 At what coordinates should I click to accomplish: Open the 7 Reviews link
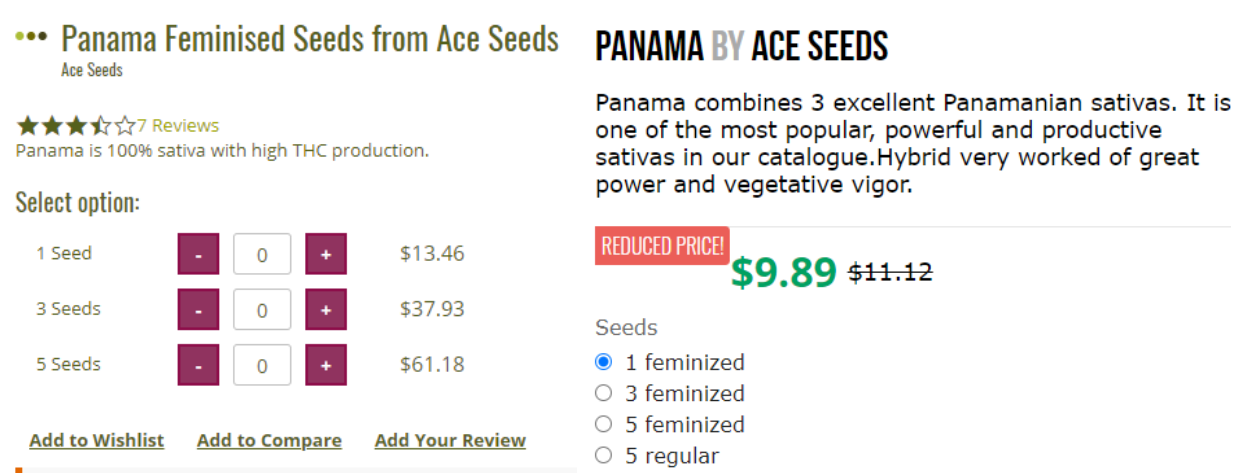[178, 126]
